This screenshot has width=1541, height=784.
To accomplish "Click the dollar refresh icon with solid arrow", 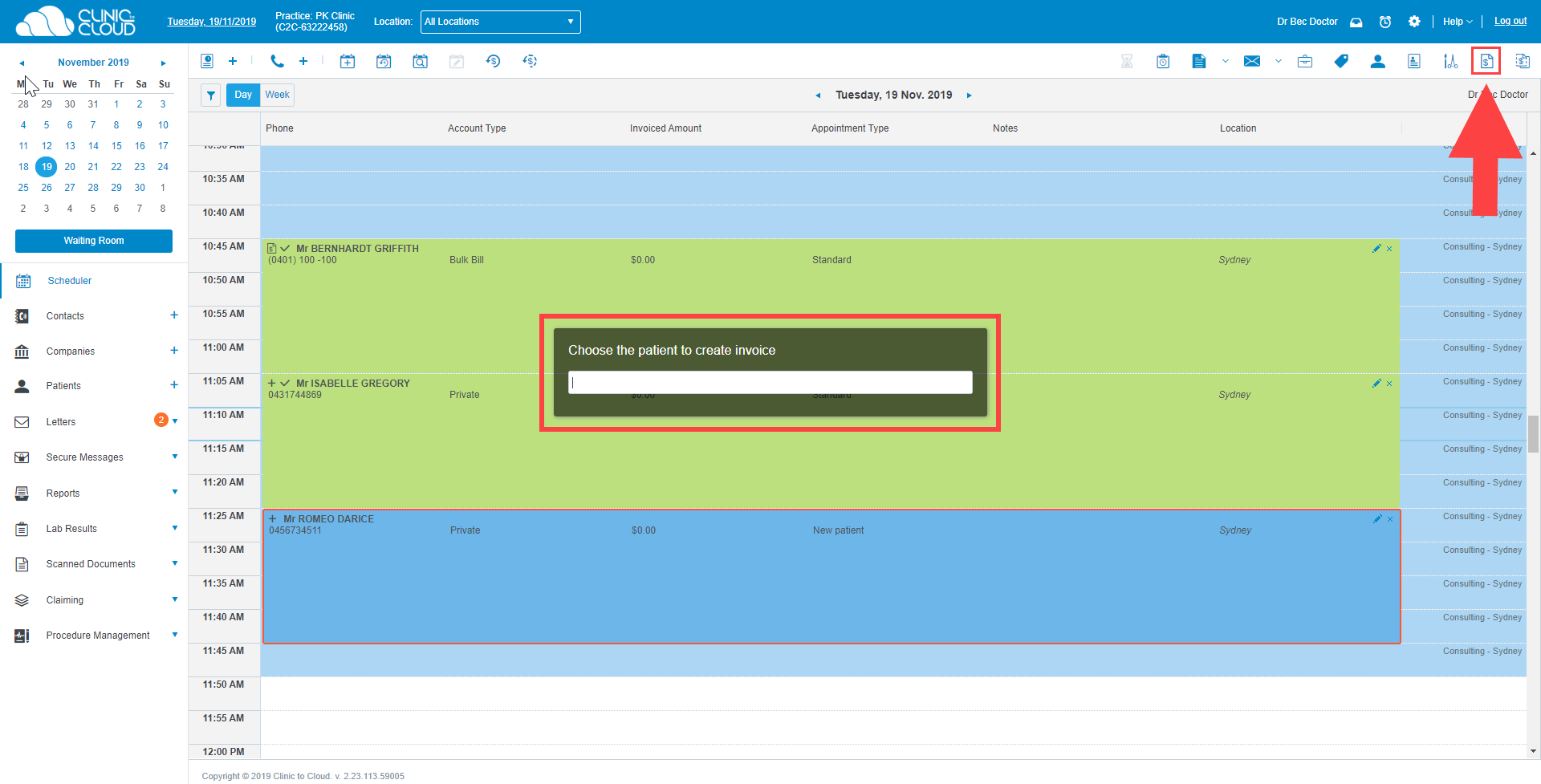I will pos(493,61).
